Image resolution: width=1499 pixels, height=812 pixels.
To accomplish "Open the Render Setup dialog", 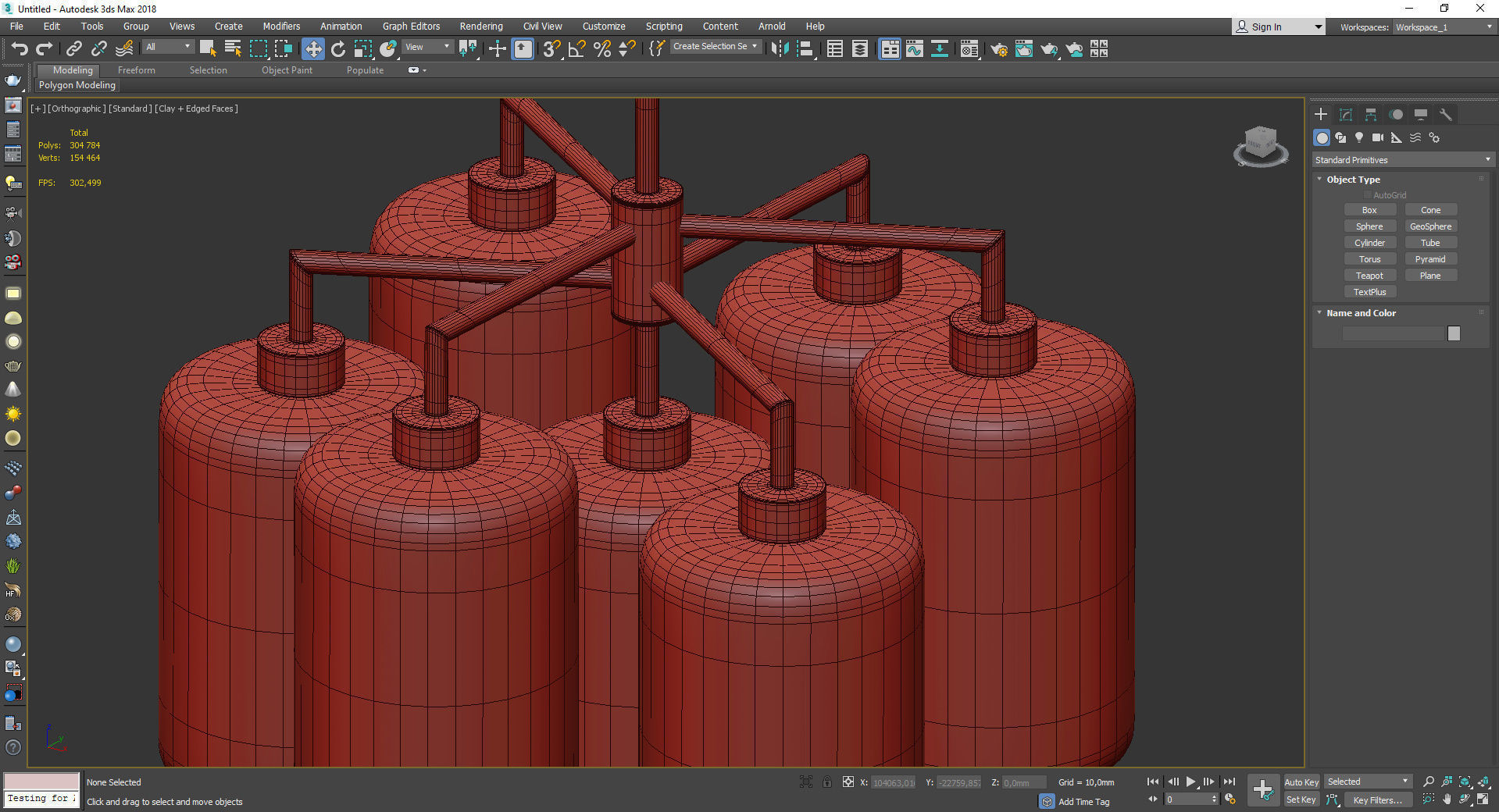I will click(999, 49).
